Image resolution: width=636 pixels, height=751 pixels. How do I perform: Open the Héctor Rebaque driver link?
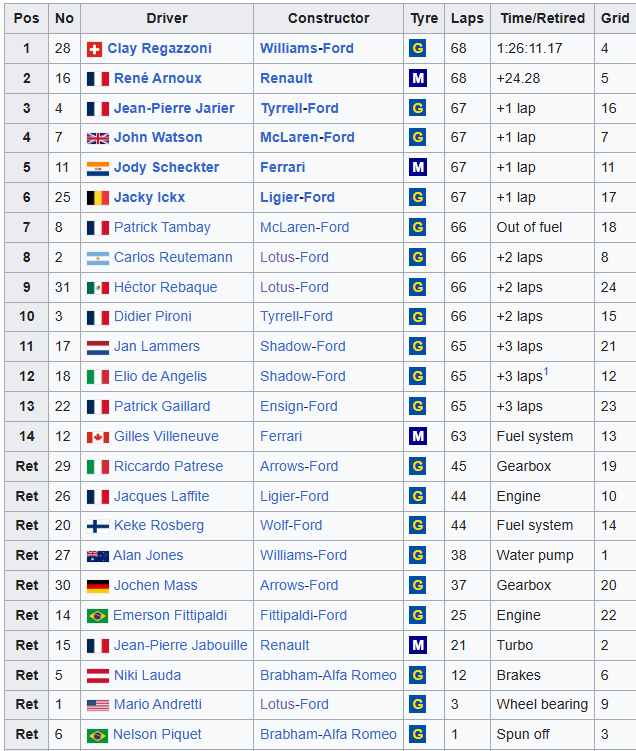165,287
